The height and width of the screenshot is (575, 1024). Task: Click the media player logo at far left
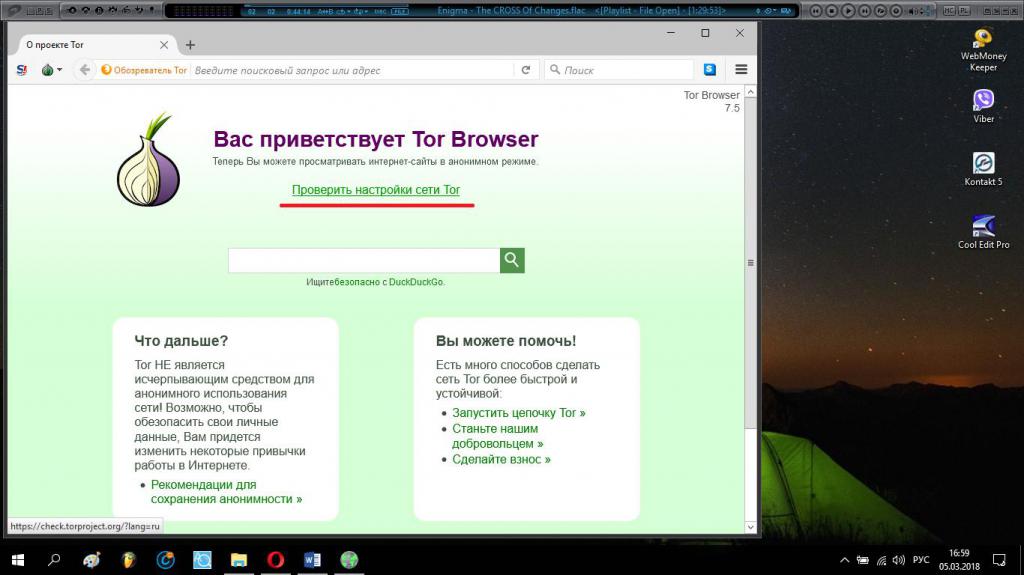pyautogui.click(x=13, y=10)
